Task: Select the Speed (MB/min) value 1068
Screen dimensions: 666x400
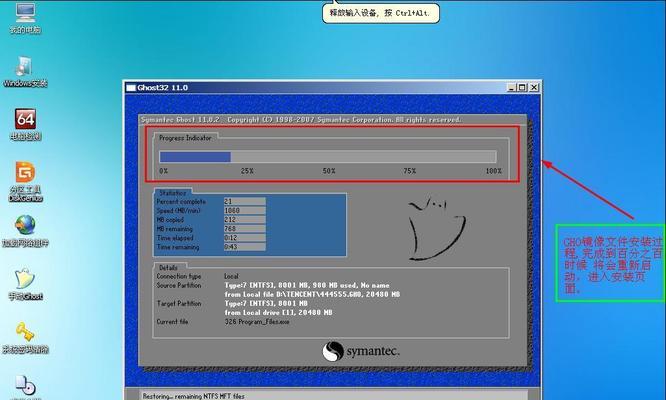Action: pyautogui.click(x=245, y=211)
